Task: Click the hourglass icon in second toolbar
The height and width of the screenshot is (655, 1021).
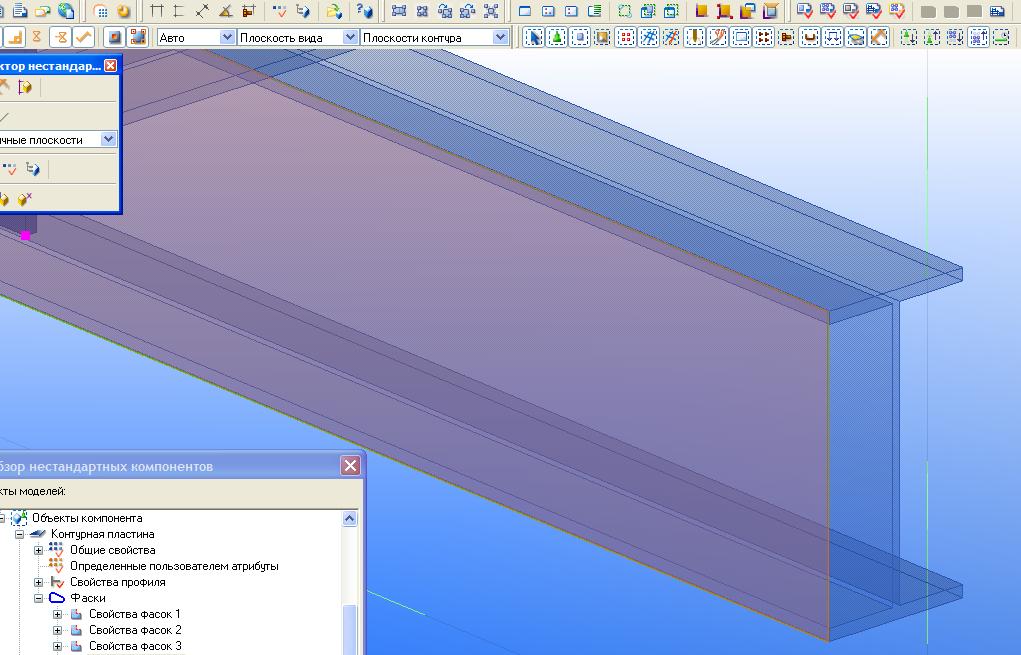Action: click(x=37, y=37)
